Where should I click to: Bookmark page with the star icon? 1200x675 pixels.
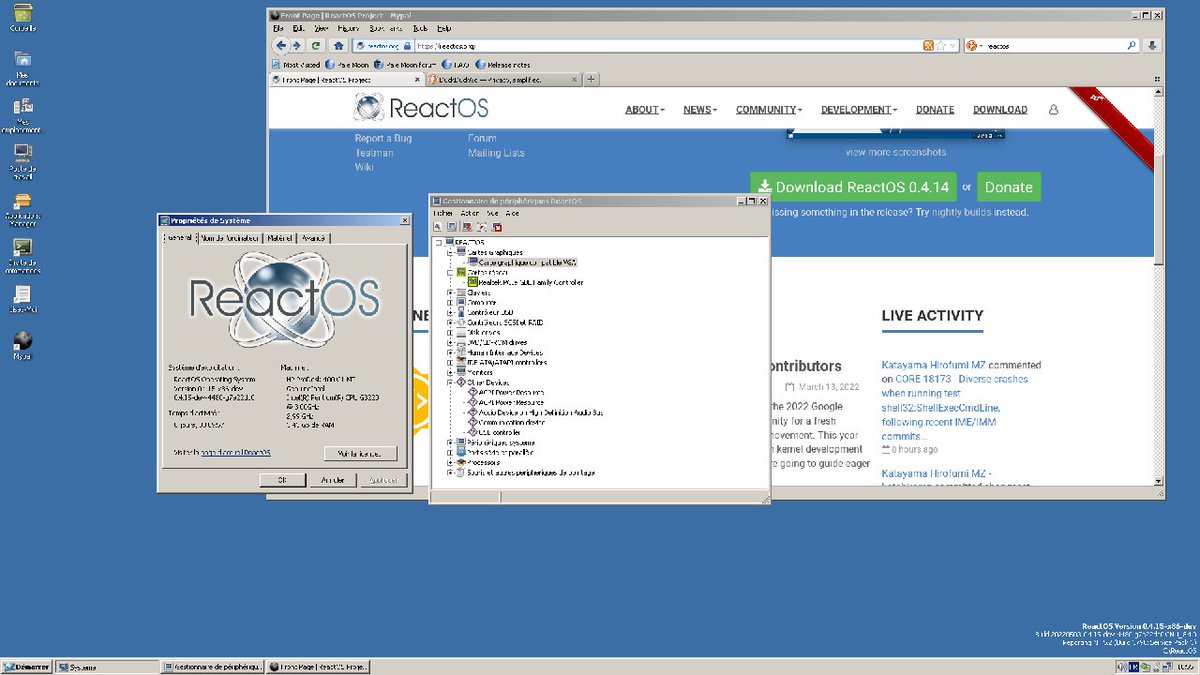942,46
